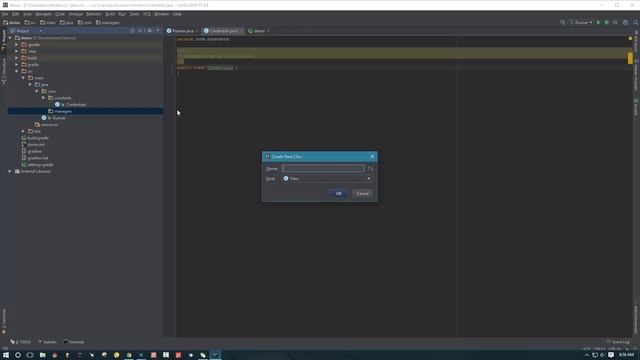The height and width of the screenshot is (360, 640).
Task: Open Cortana search circle on taskbar
Action: tap(18, 355)
